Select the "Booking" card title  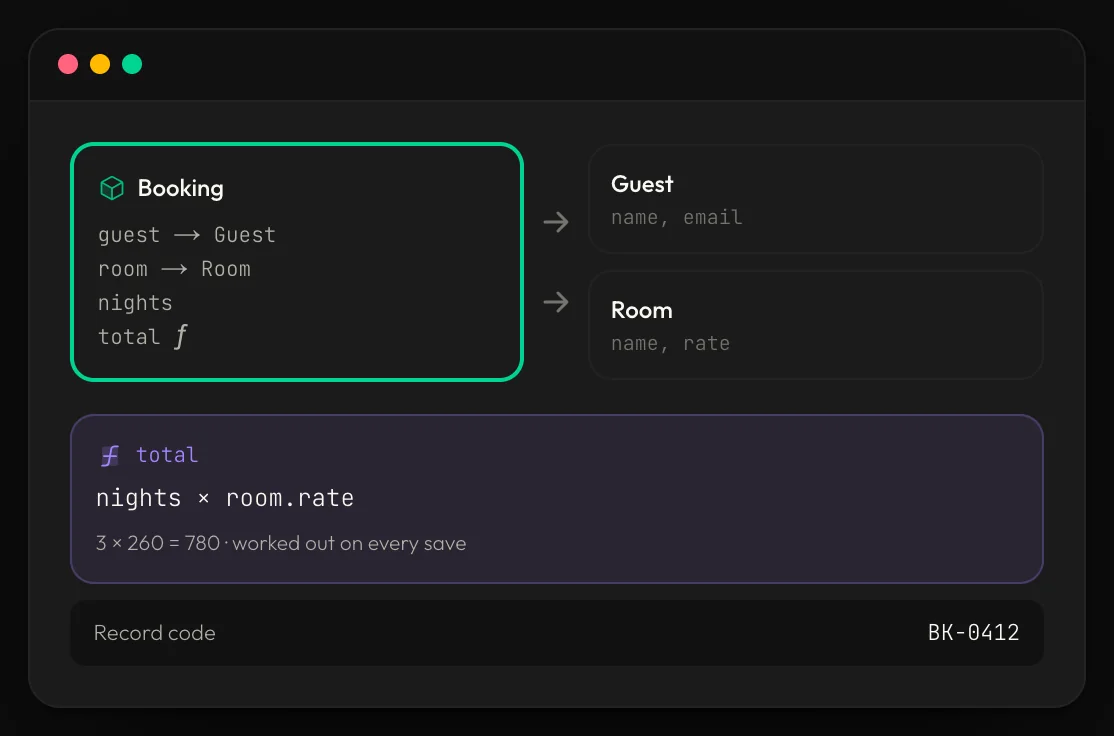coord(180,188)
